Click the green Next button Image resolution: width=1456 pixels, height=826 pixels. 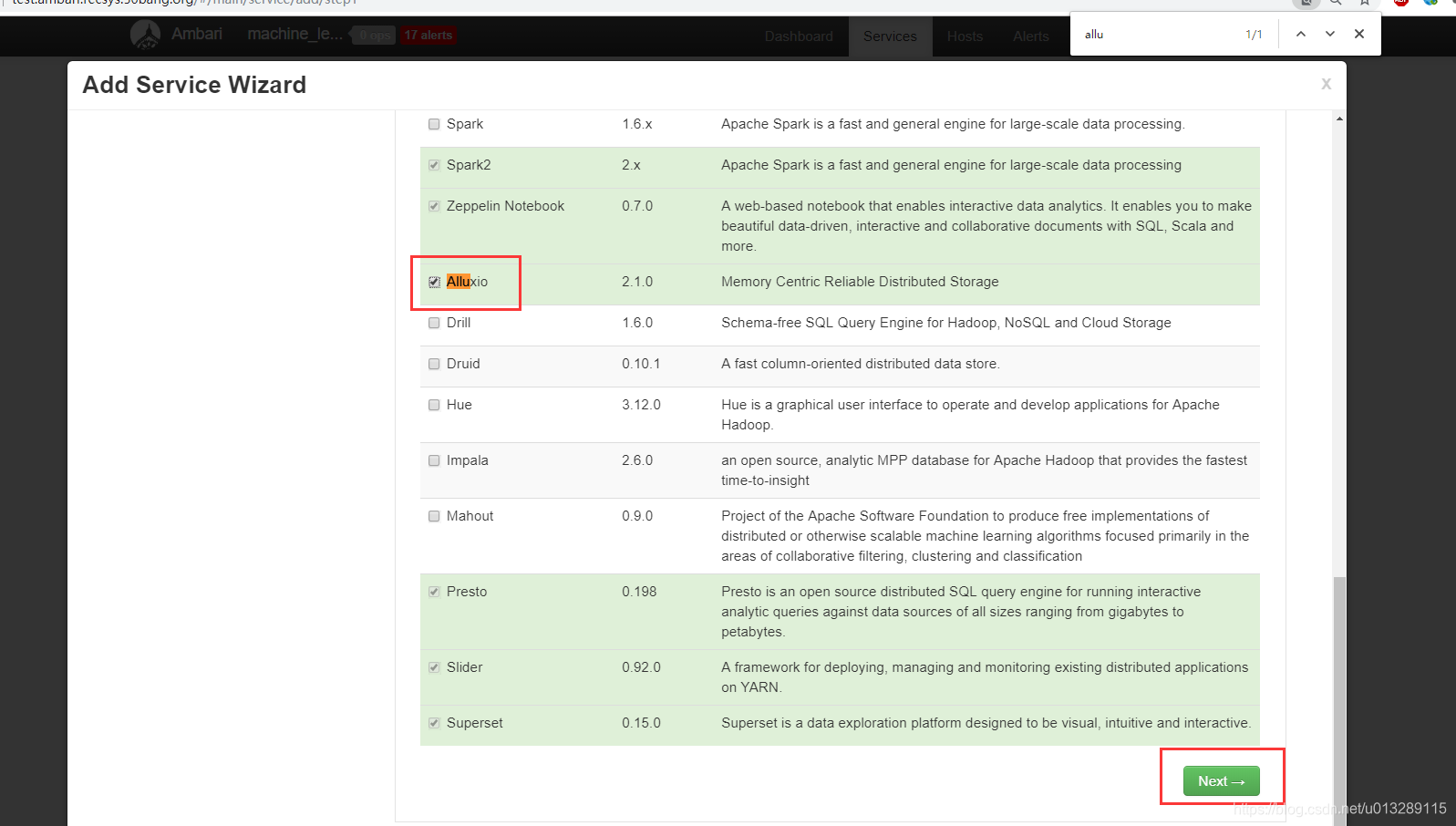1221,780
